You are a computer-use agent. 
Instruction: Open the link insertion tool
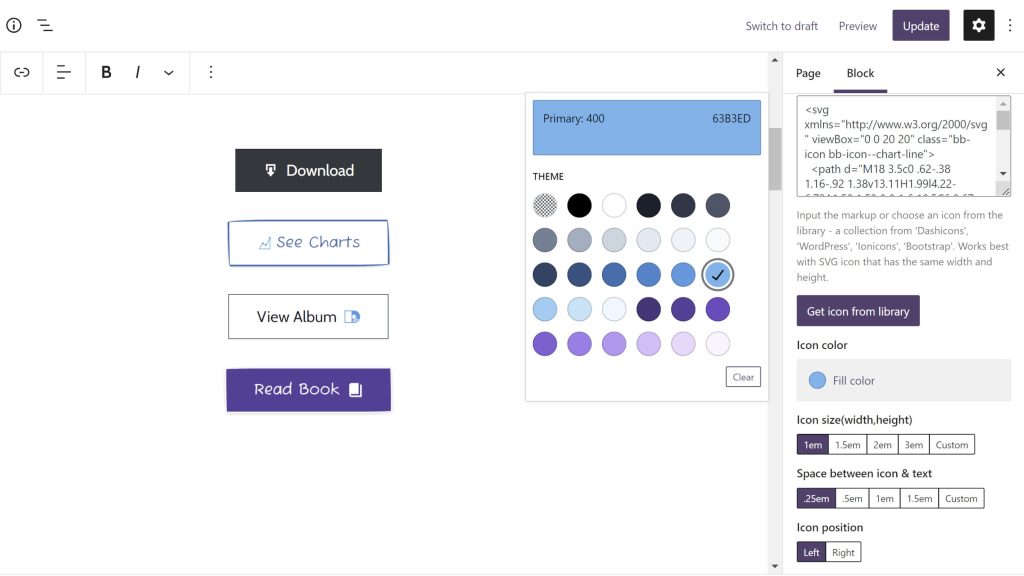[x=22, y=72]
